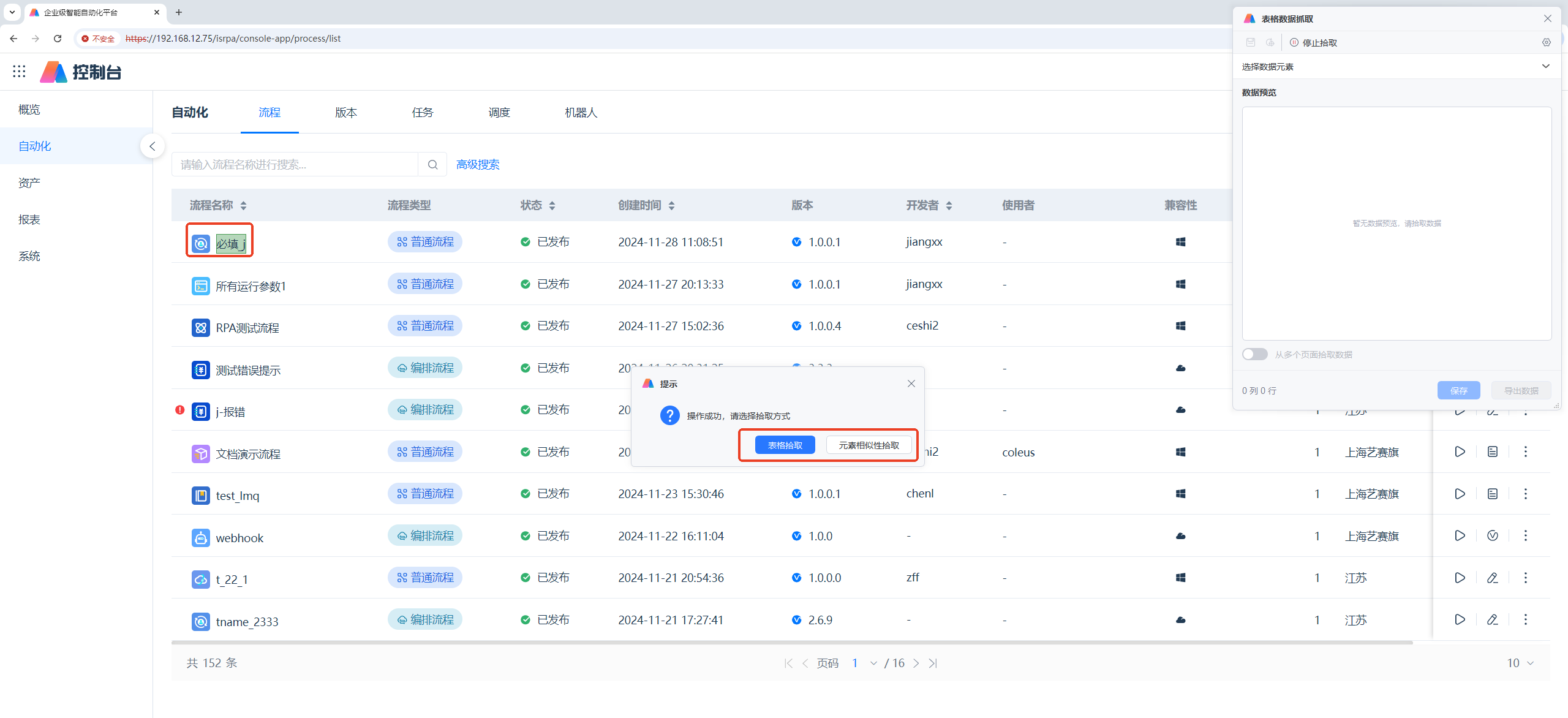Expand the 选择数据元素 dropdown

[1546, 66]
